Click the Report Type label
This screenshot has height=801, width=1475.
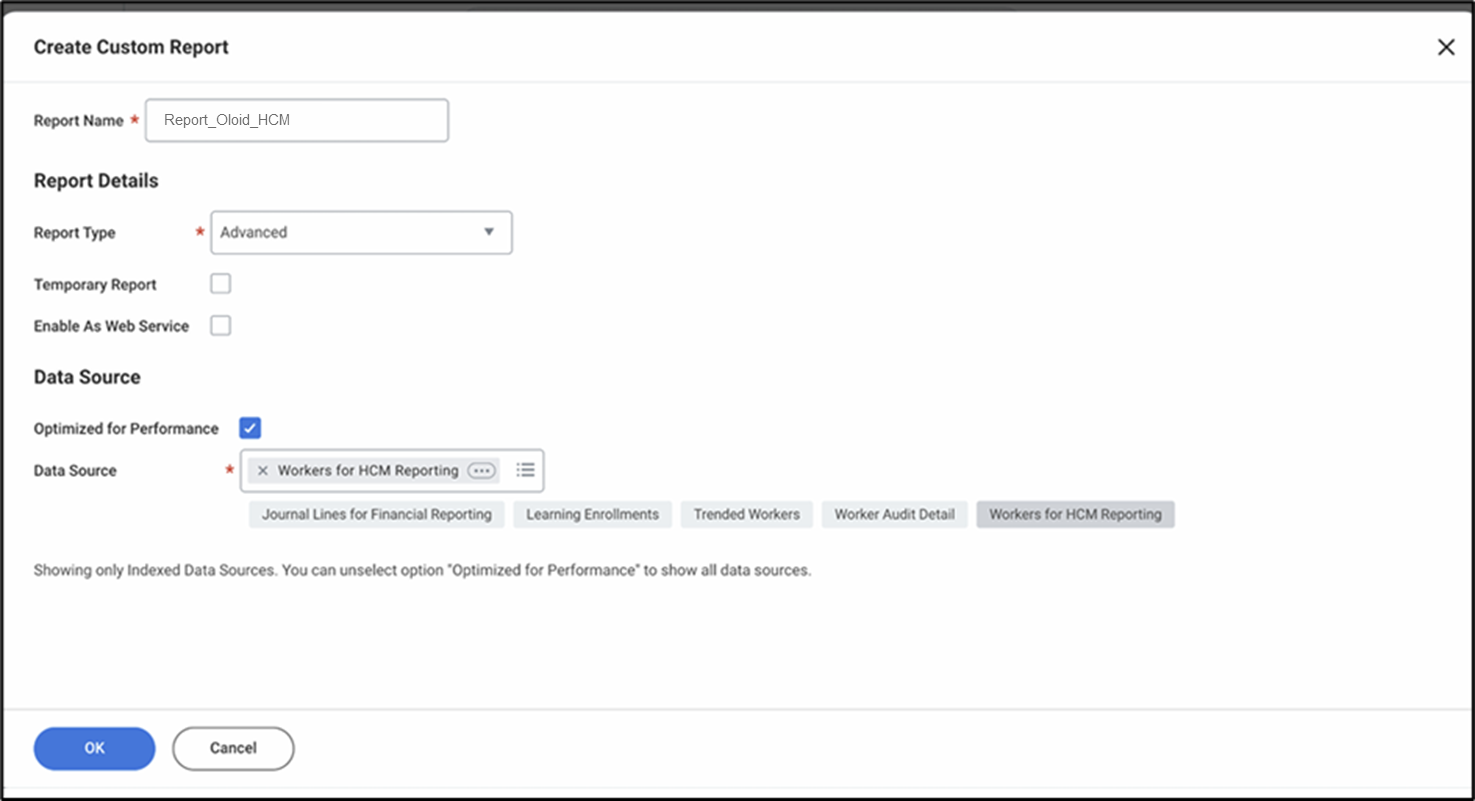click(x=75, y=233)
